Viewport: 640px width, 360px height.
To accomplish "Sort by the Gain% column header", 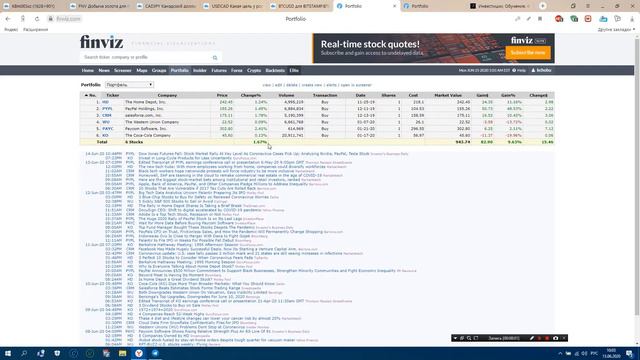I will [508, 95].
